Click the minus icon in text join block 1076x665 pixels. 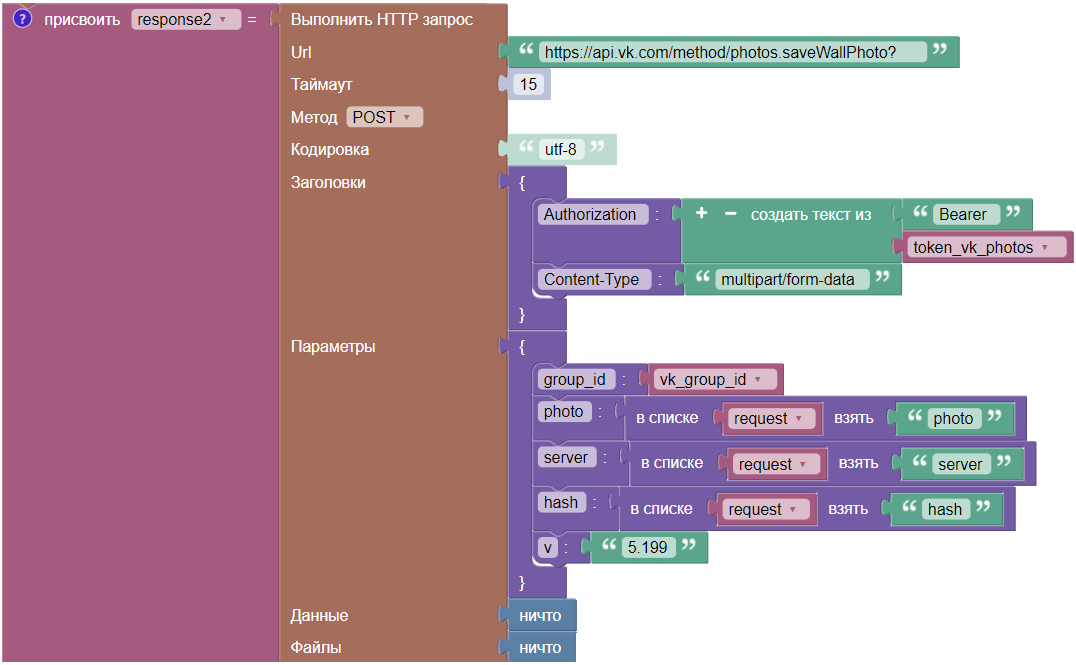pos(730,214)
